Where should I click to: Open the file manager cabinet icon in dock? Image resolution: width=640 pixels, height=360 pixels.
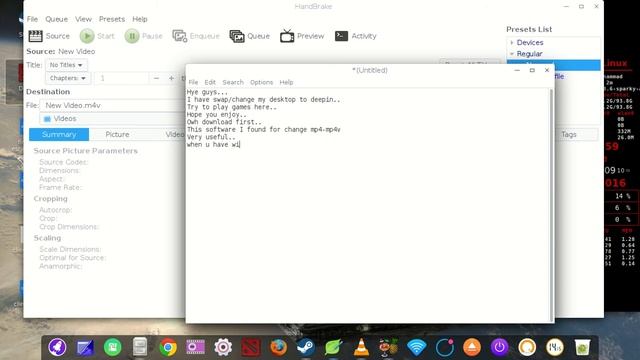coord(140,347)
